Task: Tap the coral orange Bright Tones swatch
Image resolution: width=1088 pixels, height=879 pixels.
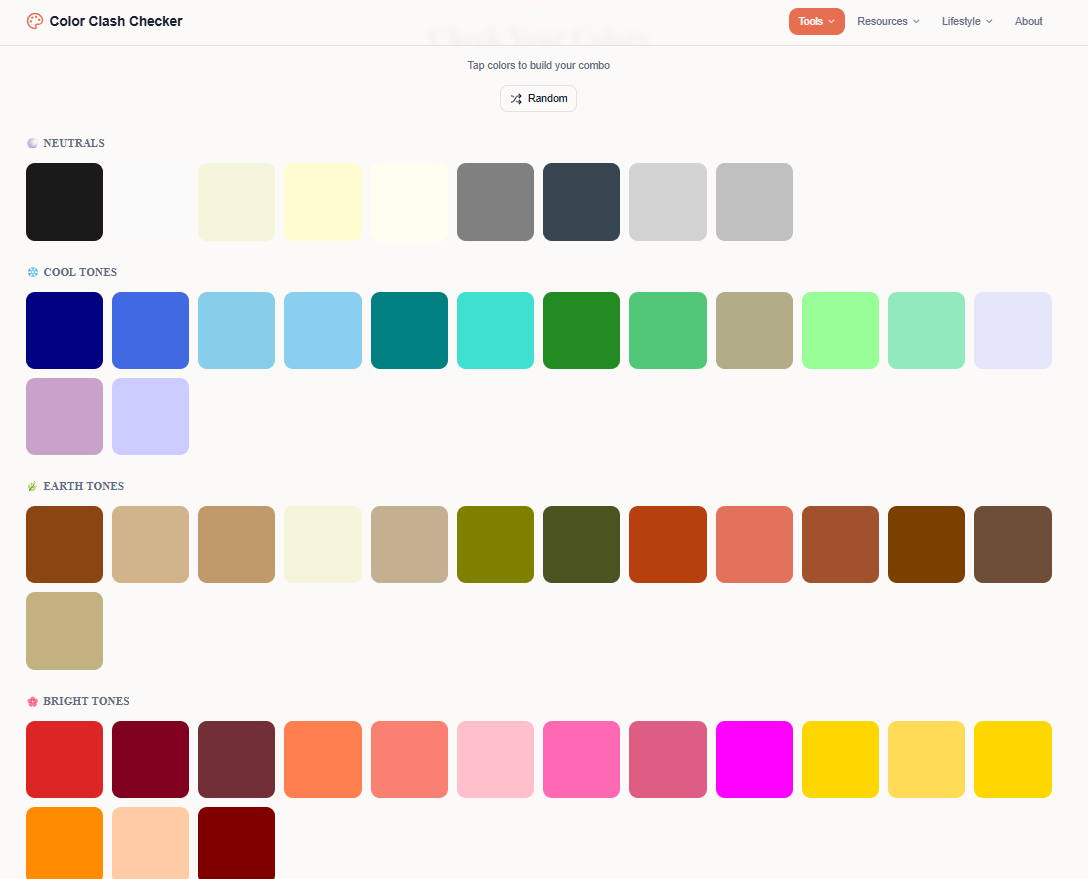Action: [x=323, y=759]
